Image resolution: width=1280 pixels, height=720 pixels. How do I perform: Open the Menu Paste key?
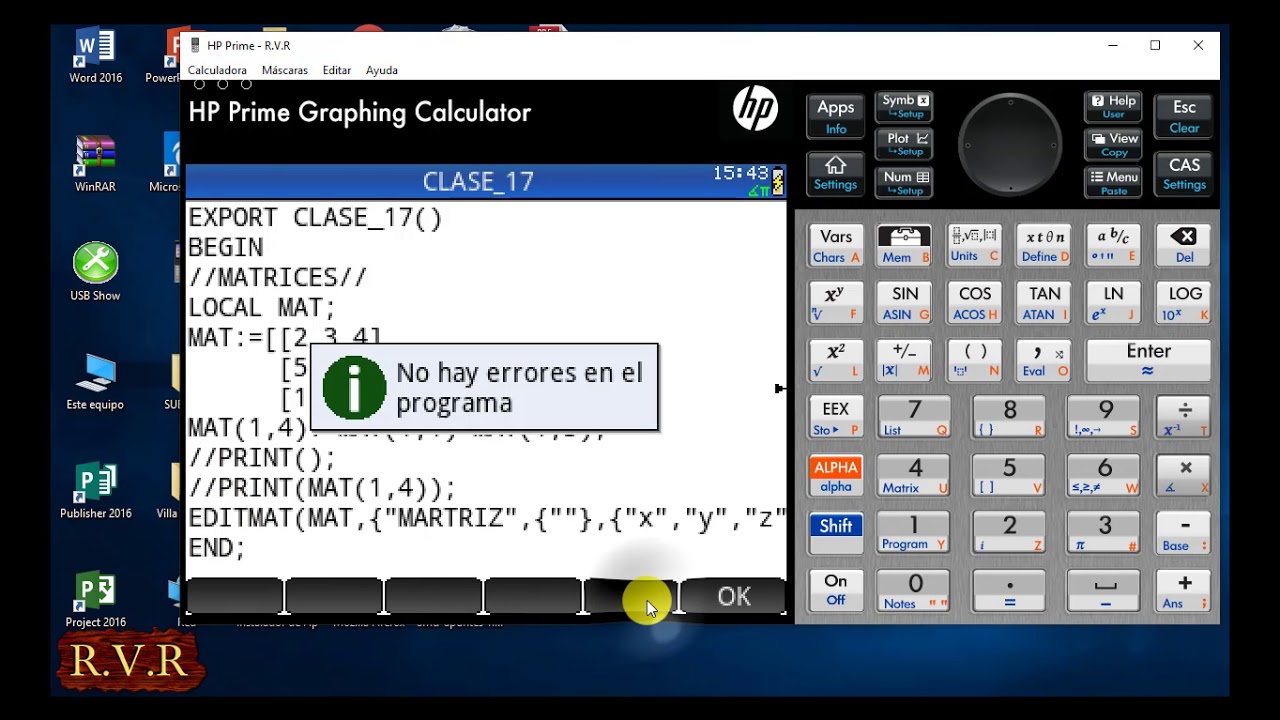pyautogui.click(x=1113, y=182)
